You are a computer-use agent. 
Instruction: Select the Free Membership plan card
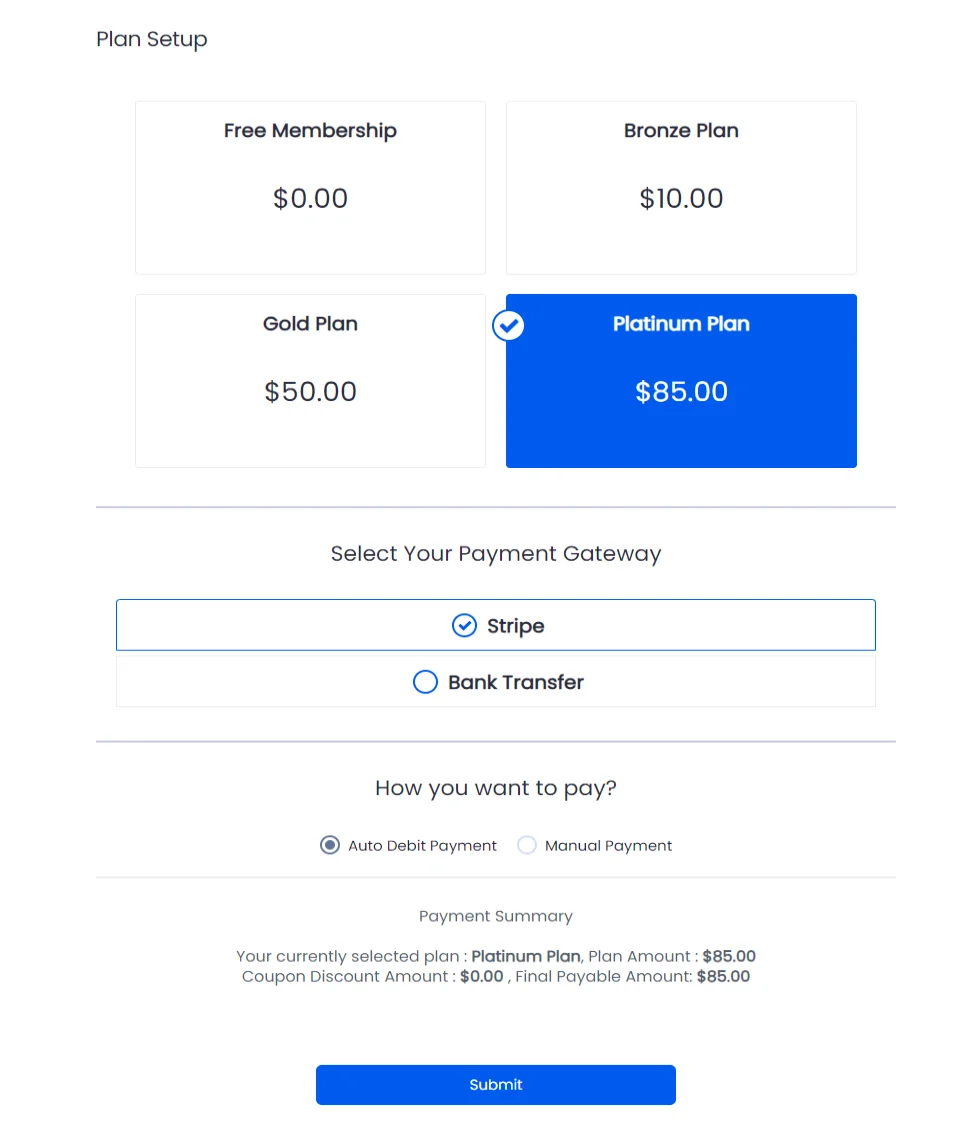[x=310, y=187]
